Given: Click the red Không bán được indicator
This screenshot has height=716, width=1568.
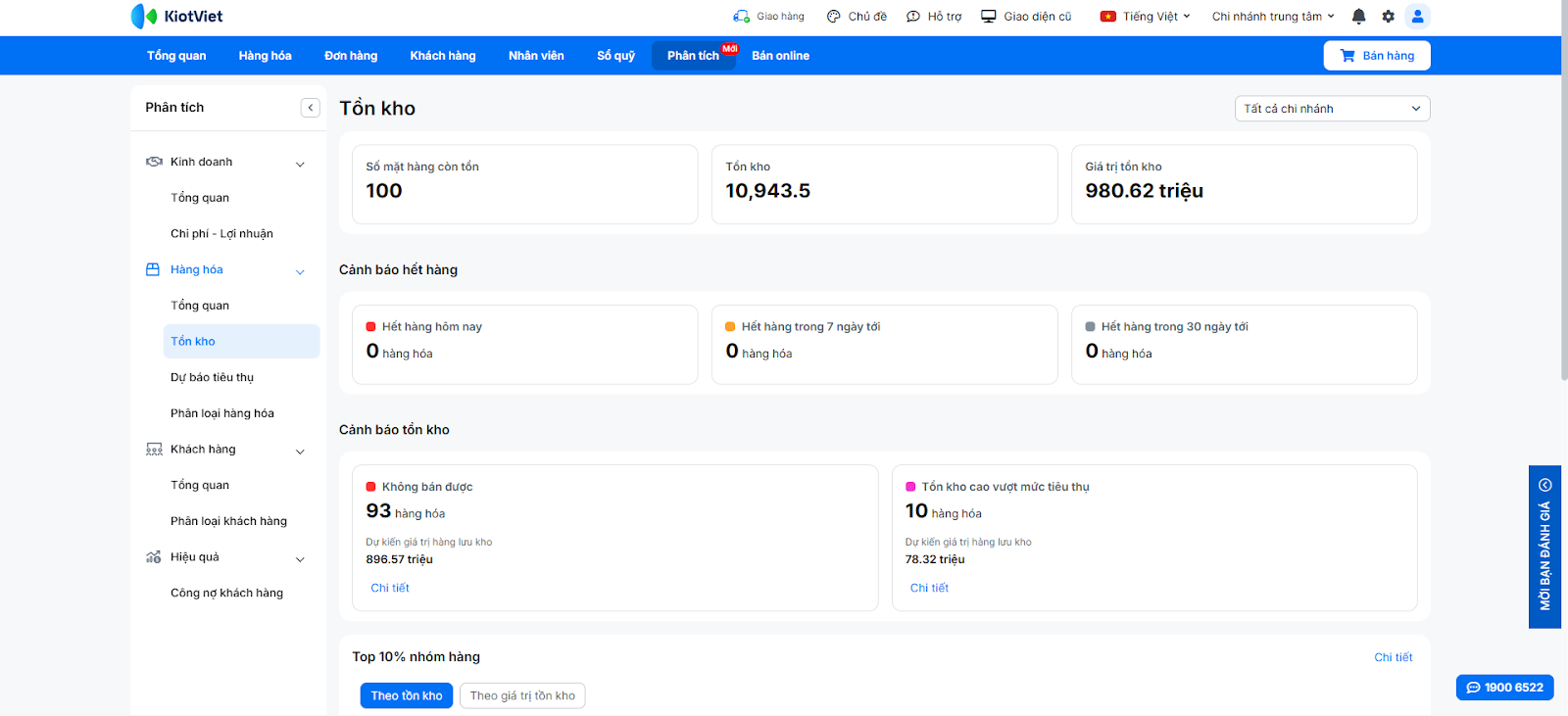Looking at the screenshot, I should (371, 487).
